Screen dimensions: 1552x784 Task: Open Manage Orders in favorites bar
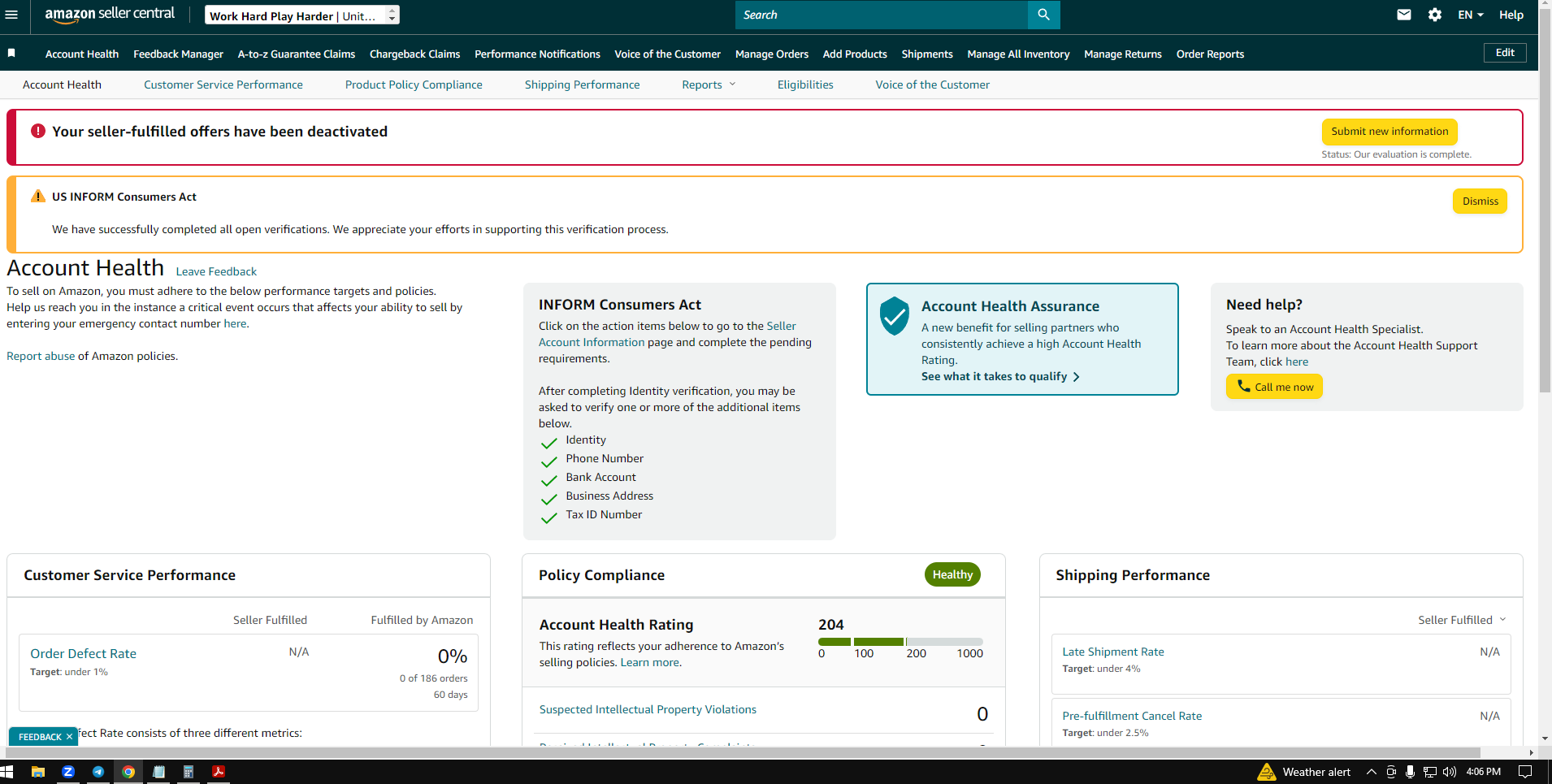click(x=772, y=54)
